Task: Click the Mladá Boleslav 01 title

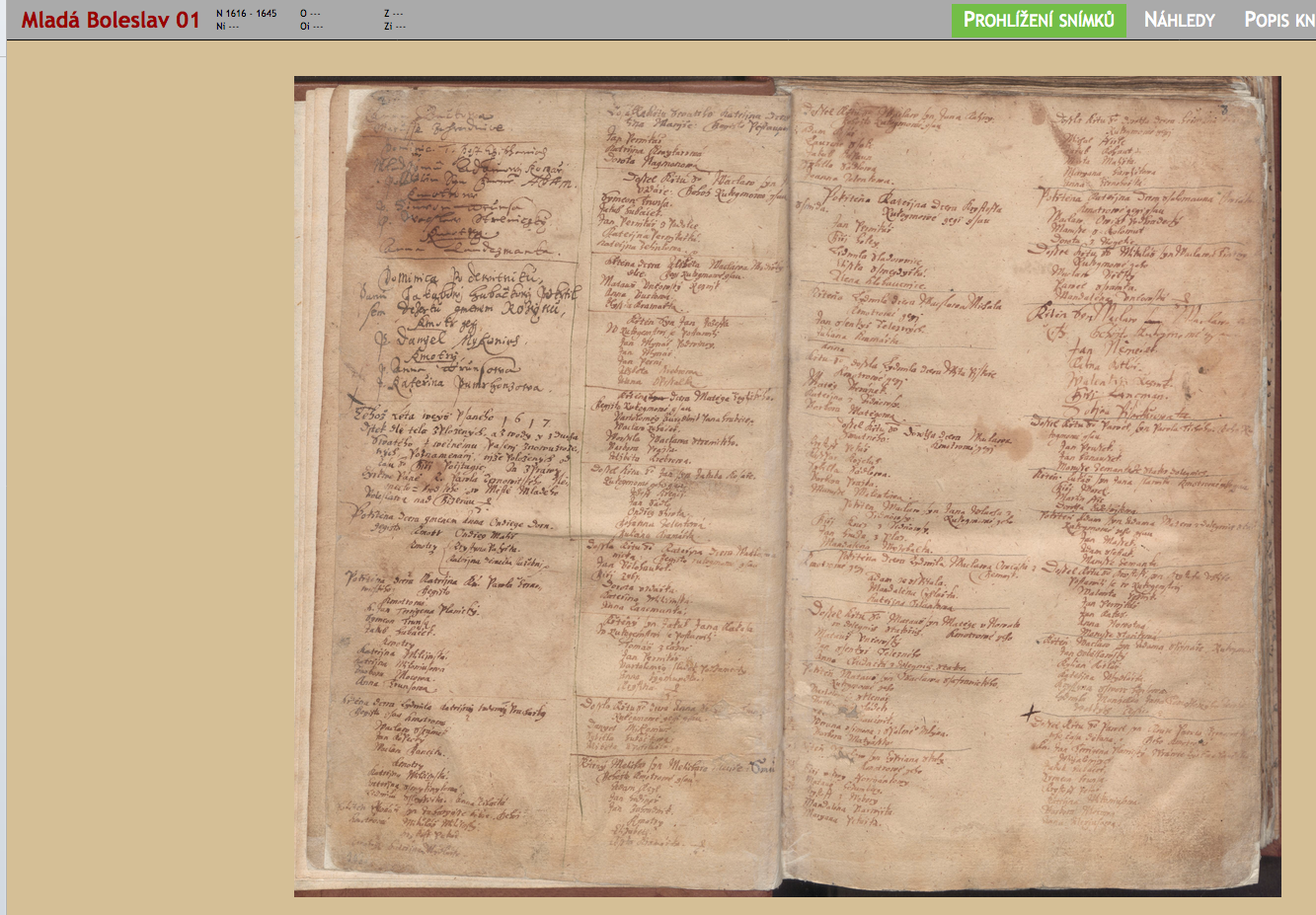Action: pyautogui.click(x=111, y=20)
